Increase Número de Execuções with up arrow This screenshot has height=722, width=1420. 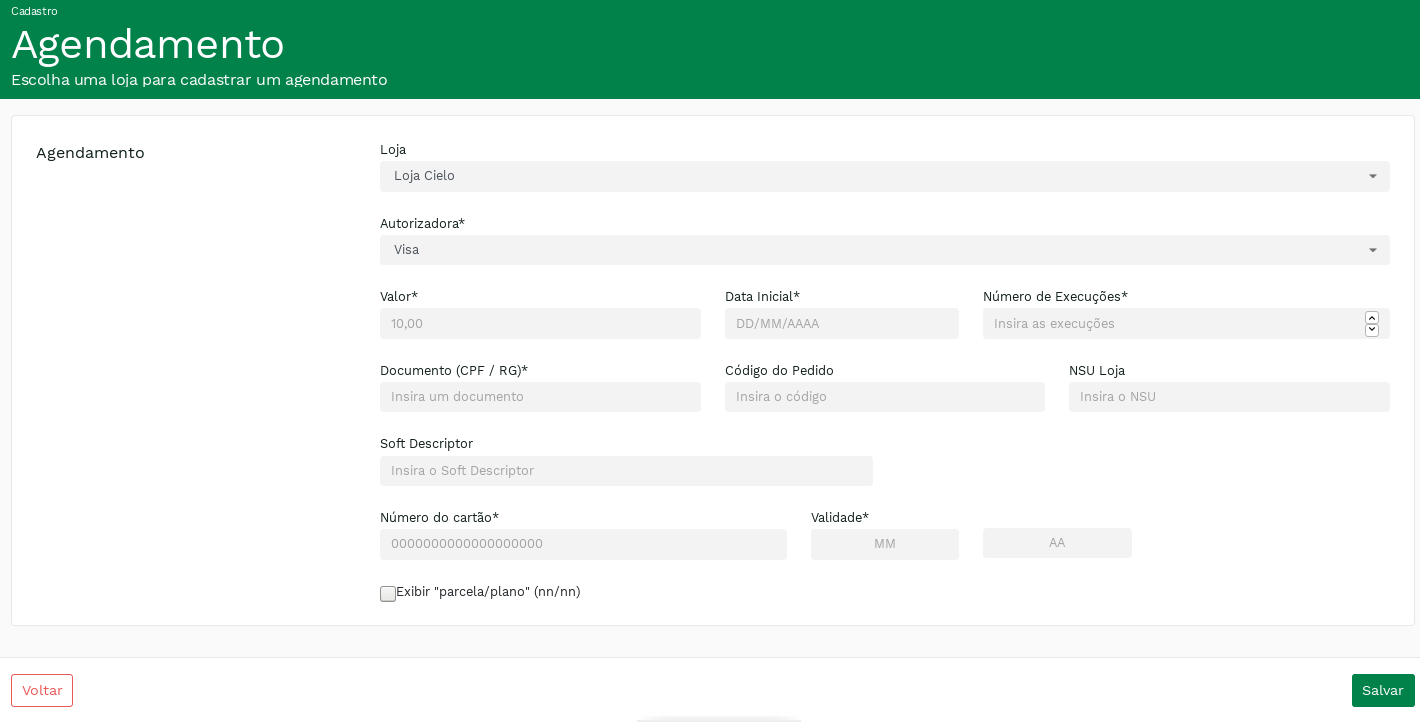pos(1371,318)
